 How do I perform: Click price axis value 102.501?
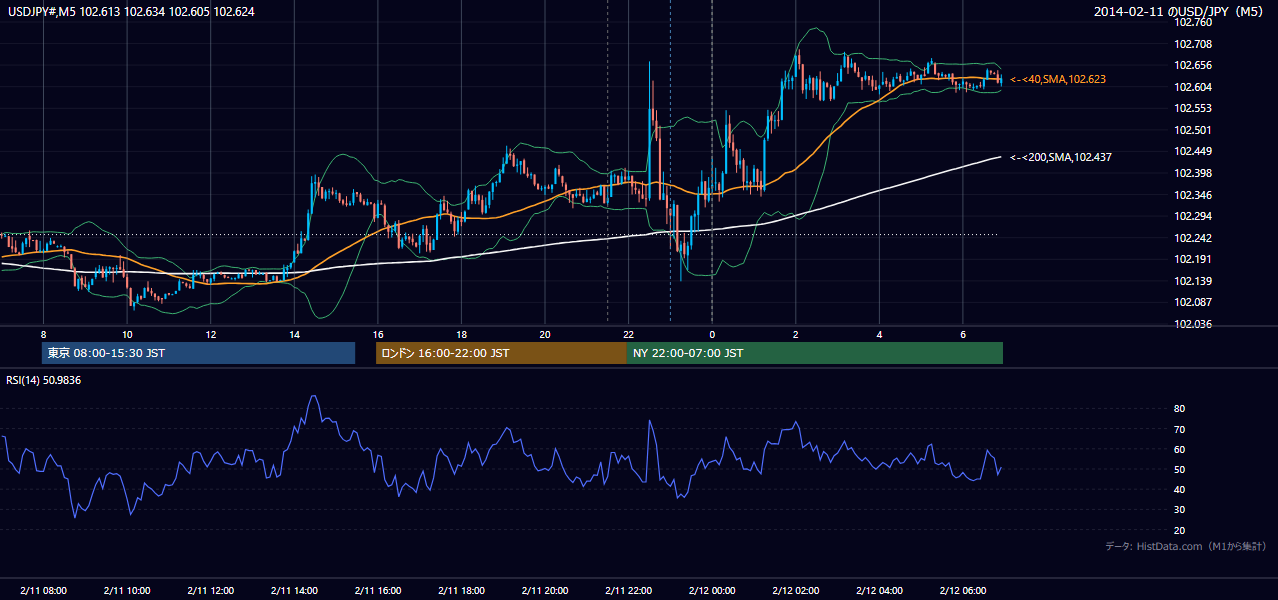tap(1195, 130)
